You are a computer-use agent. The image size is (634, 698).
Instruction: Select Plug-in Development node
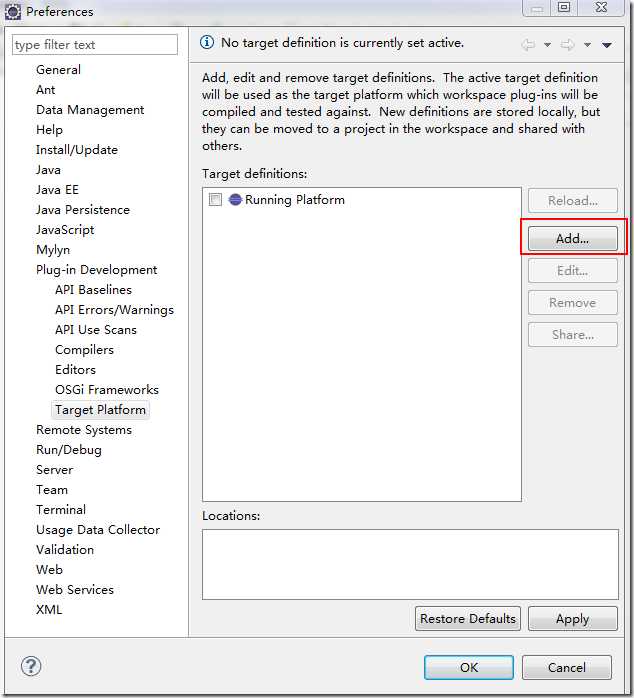[x=97, y=270]
